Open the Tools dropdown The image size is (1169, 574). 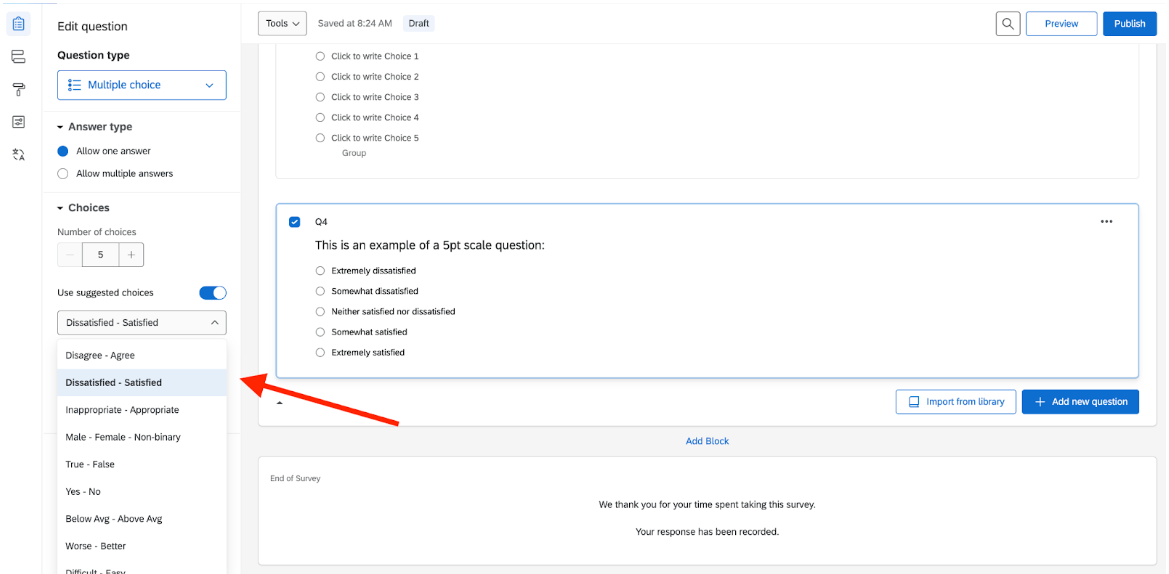tap(283, 24)
